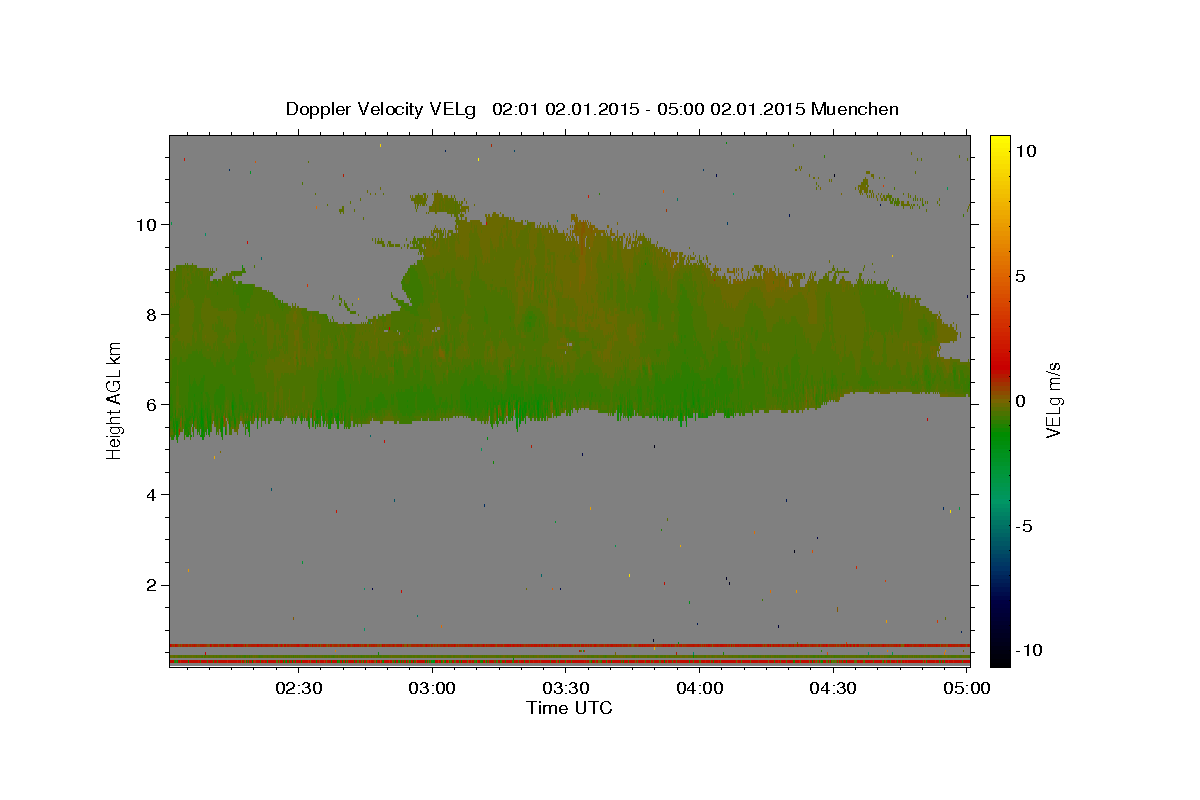This screenshot has width=1200, height=800.
Task: Click the colorbar value -10
Action: click(1030, 651)
